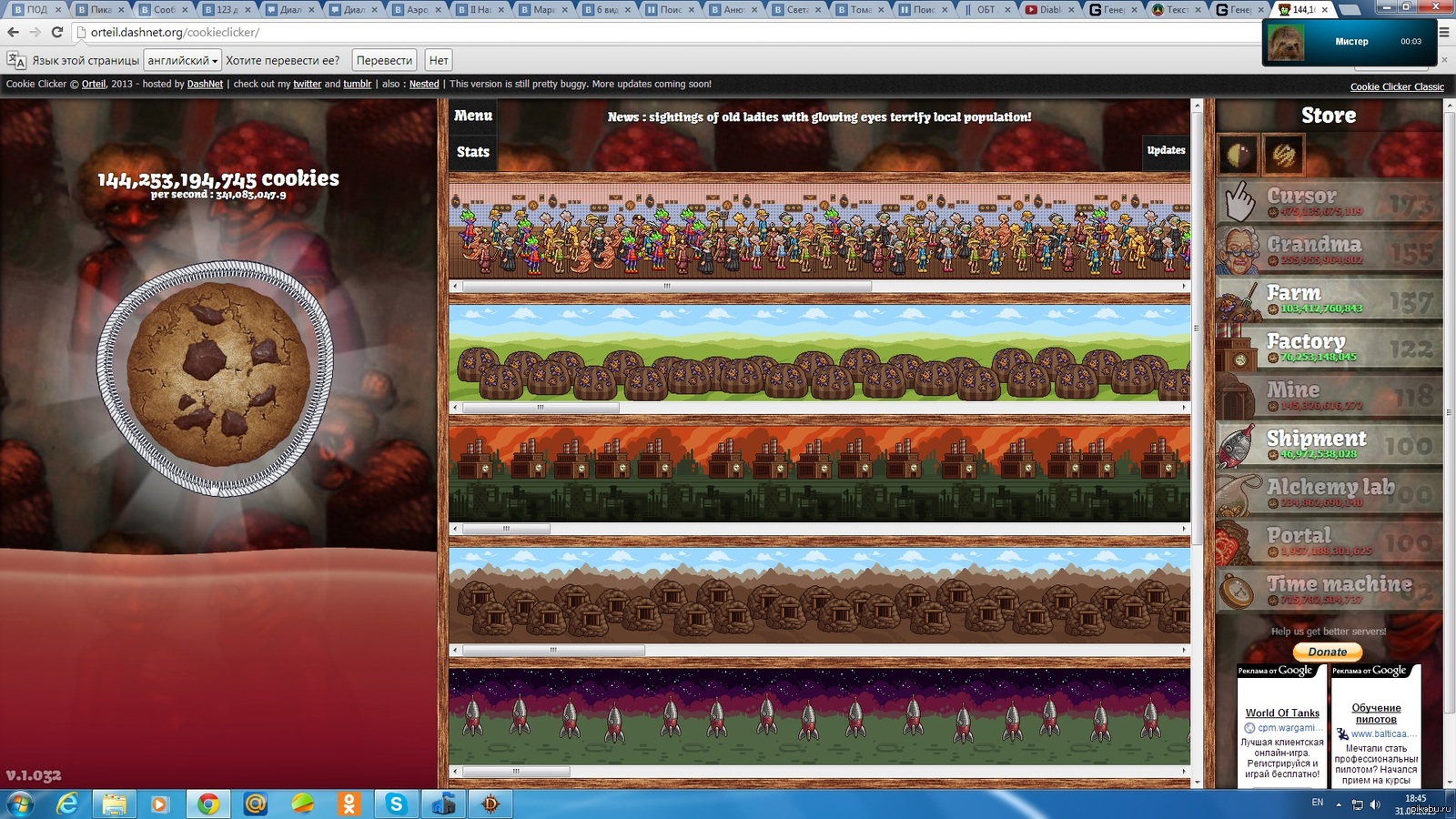Purchase a Grandma in the Store

(1329, 250)
